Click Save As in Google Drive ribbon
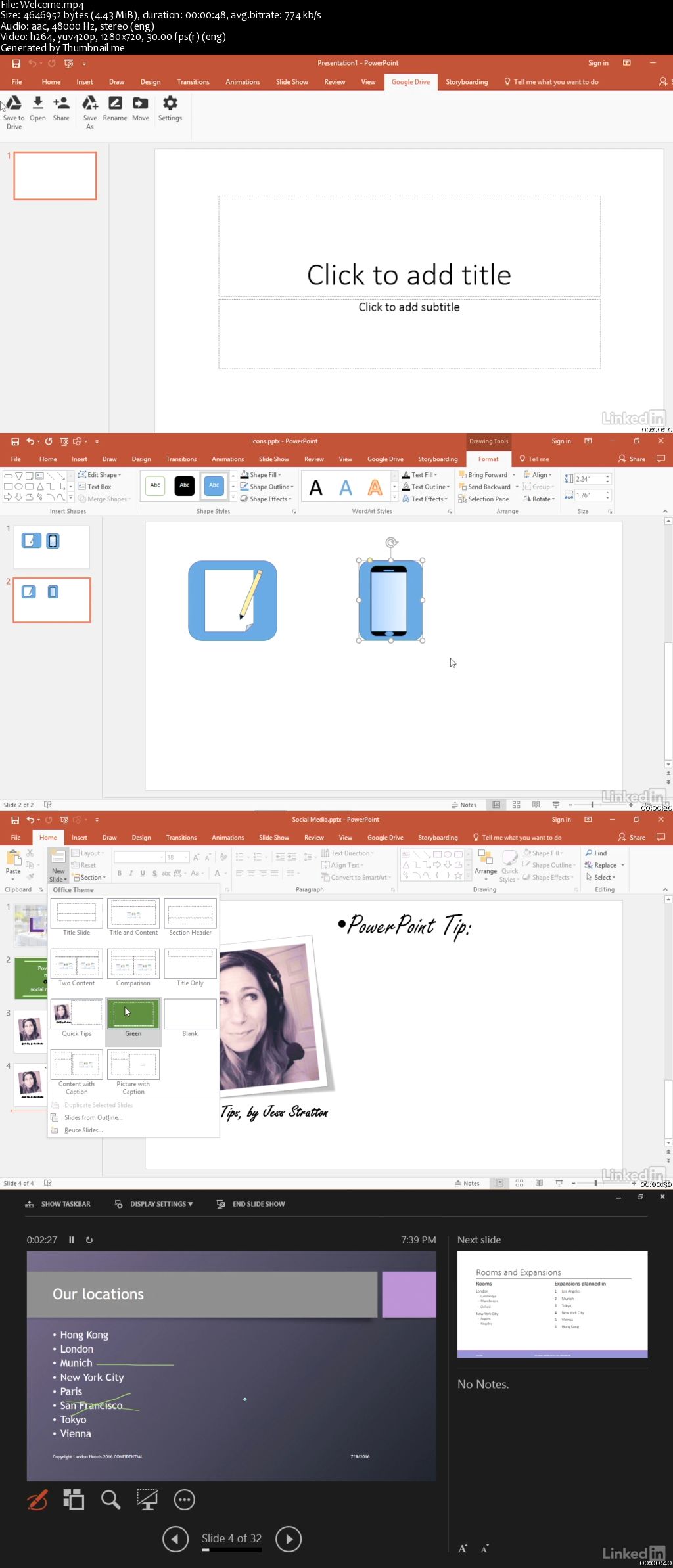Screen dimensions: 673x1568 click(x=90, y=112)
